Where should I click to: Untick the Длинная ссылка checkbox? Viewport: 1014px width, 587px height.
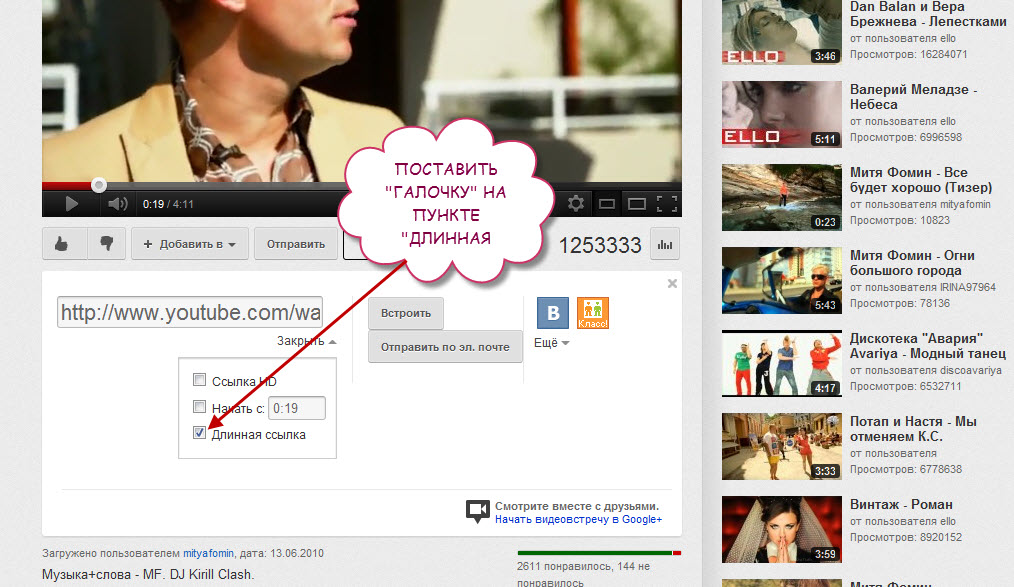click(199, 433)
